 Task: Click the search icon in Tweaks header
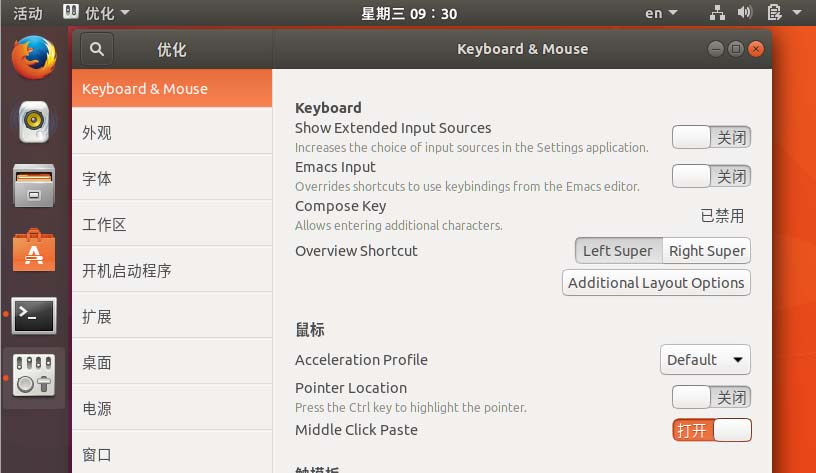(x=96, y=49)
